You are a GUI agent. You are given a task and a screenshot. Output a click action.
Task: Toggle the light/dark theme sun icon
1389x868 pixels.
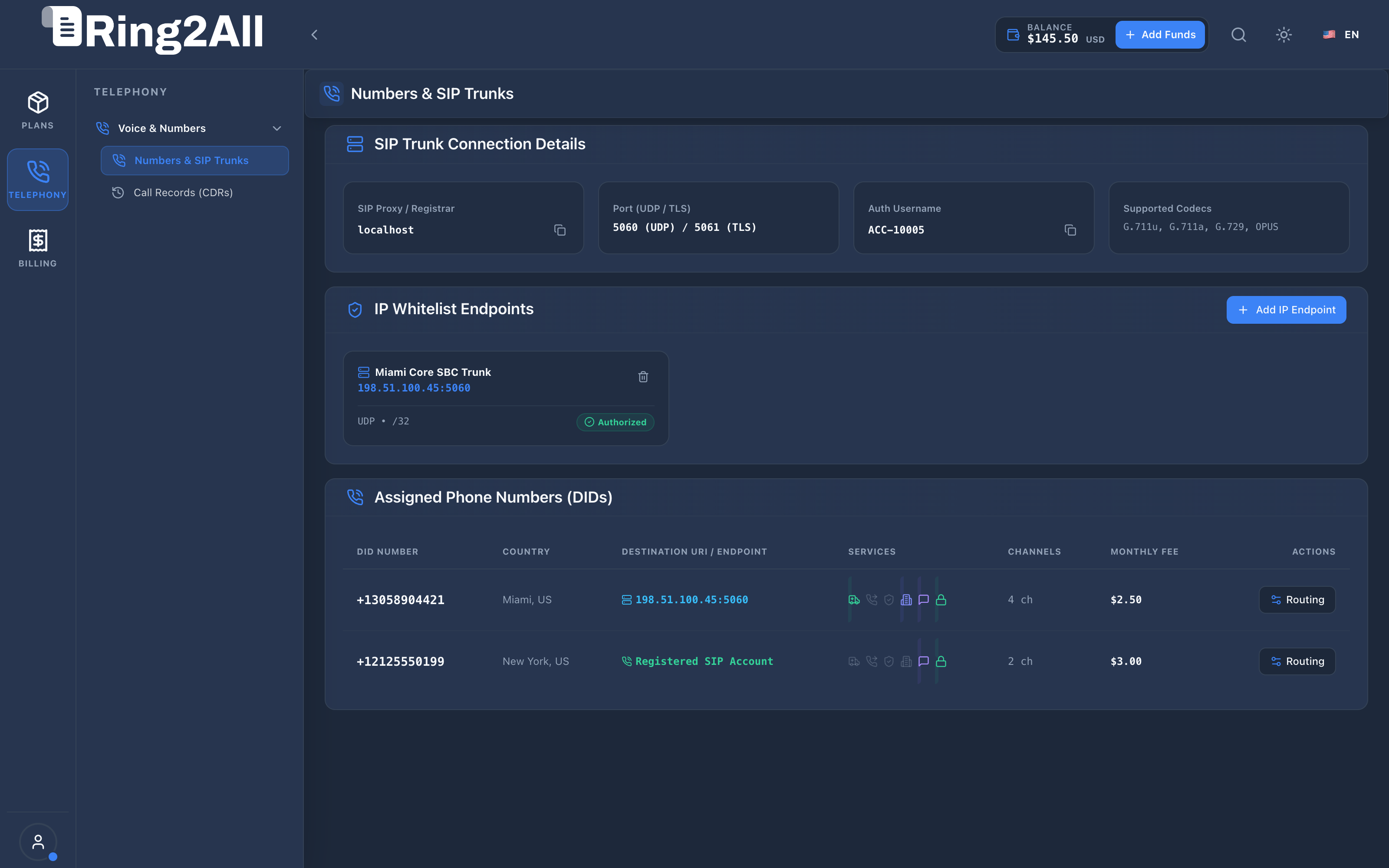(1284, 34)
